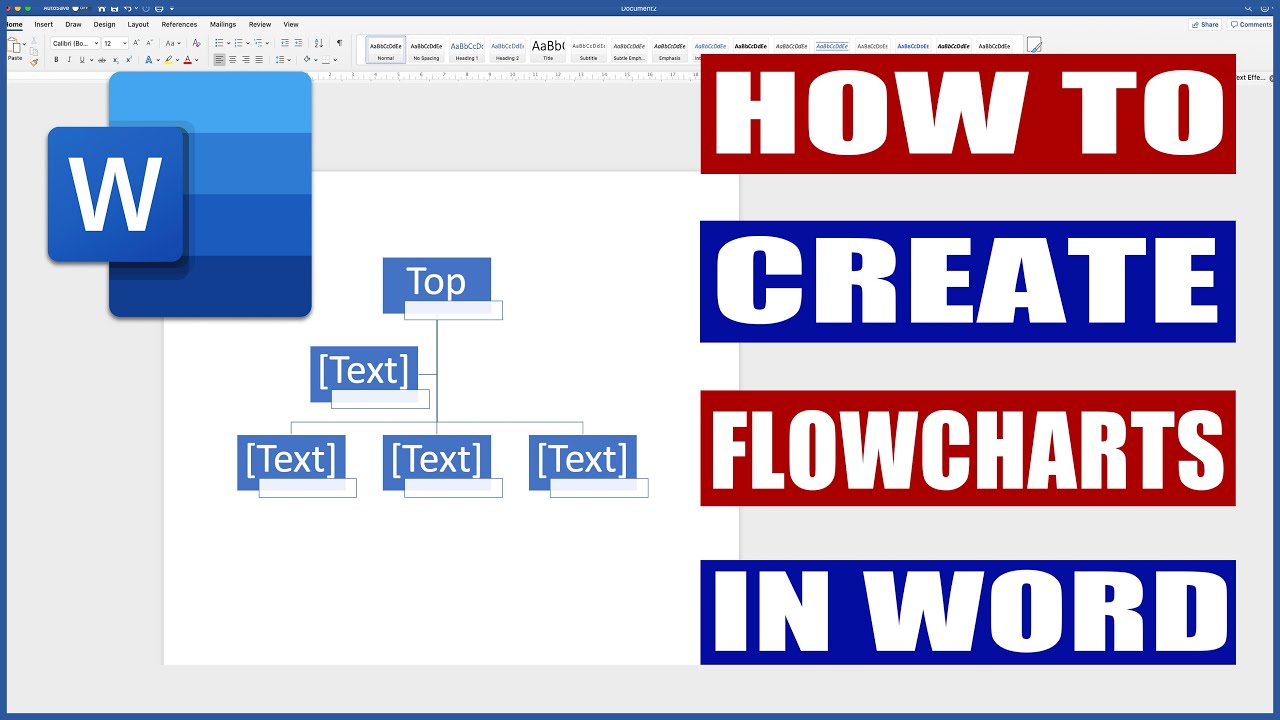Open Change Case Aa dropdown
This screenshot has height=720, width=1280.
tap(173, 43)
